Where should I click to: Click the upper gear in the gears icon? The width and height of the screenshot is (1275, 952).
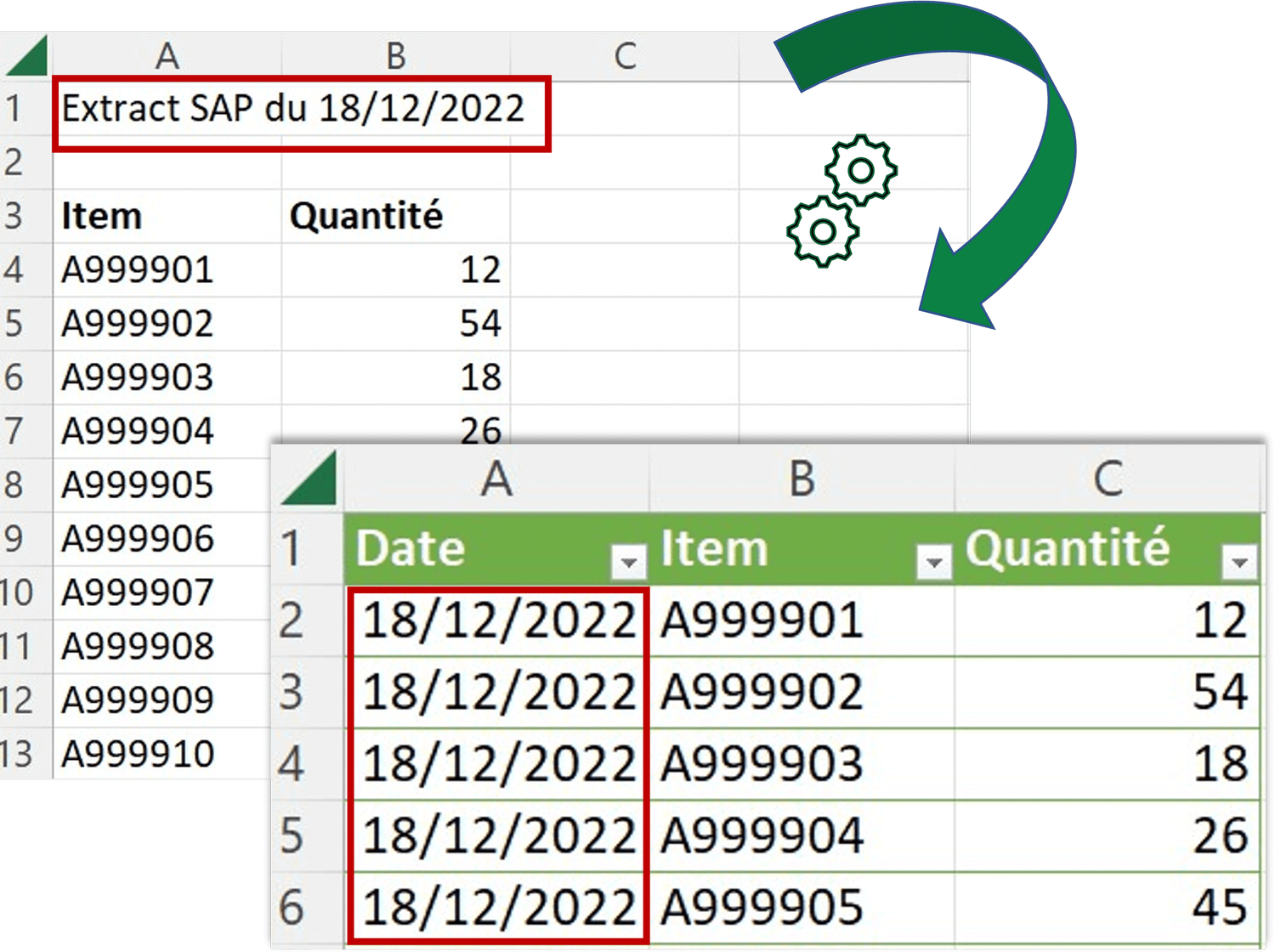[x=860, y=170]
